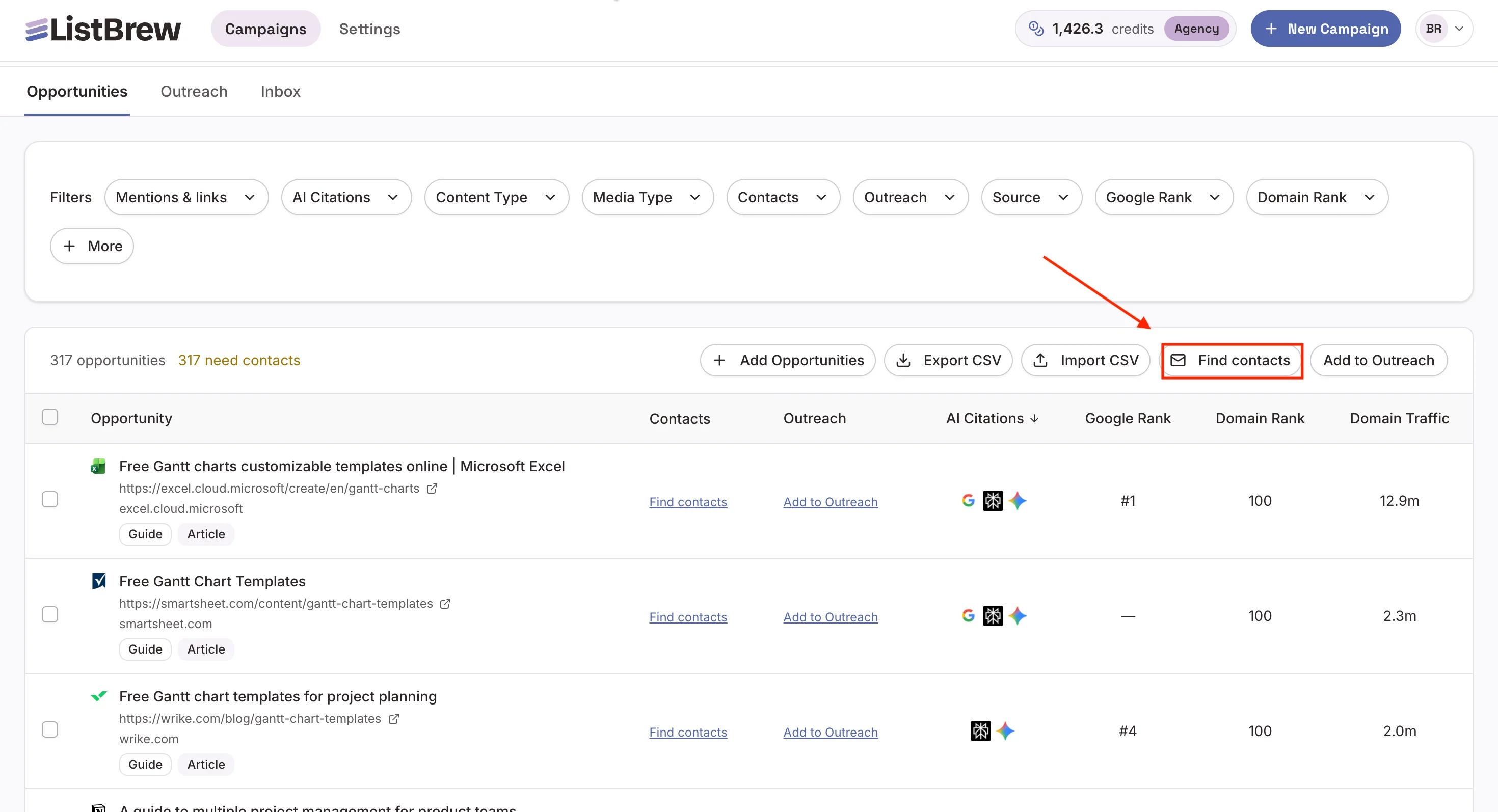Image resolution: width=1498 pixels, height=812 pixels.
Task: Click the Agency plan badge
Action: click(1196, 29)
